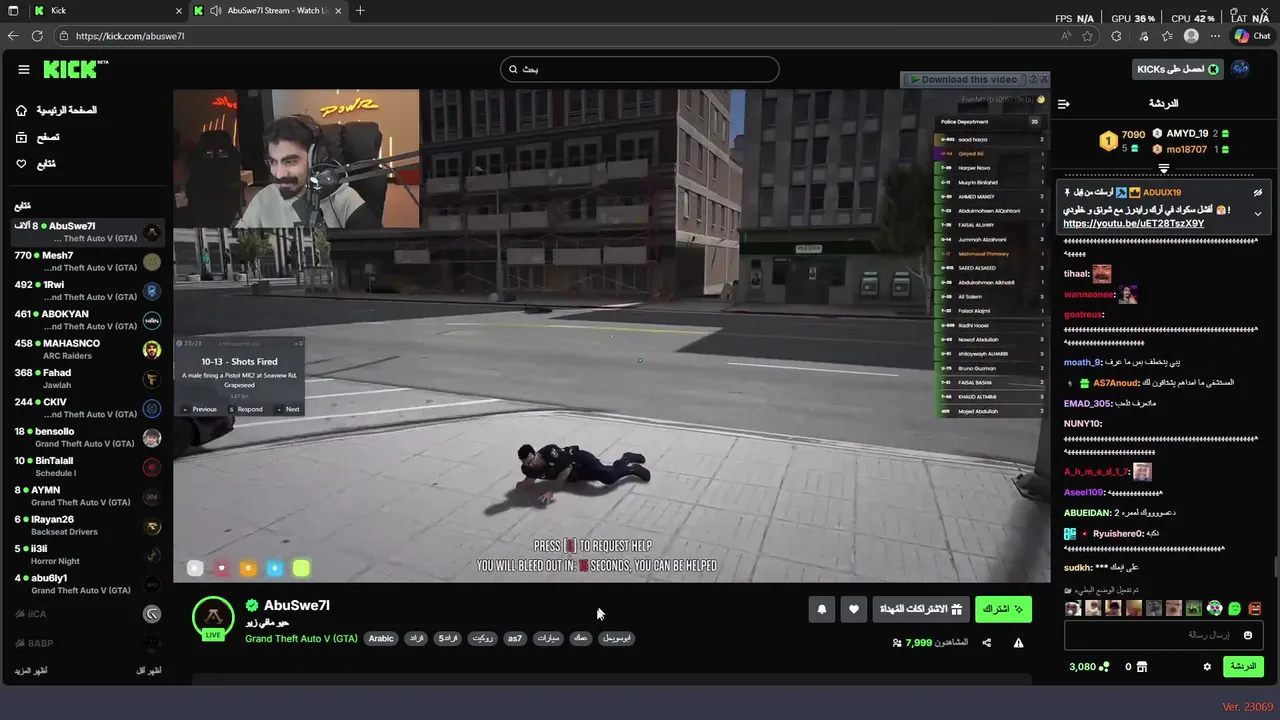
Task: Open the browse sidebar link
Action: (38, 137)
